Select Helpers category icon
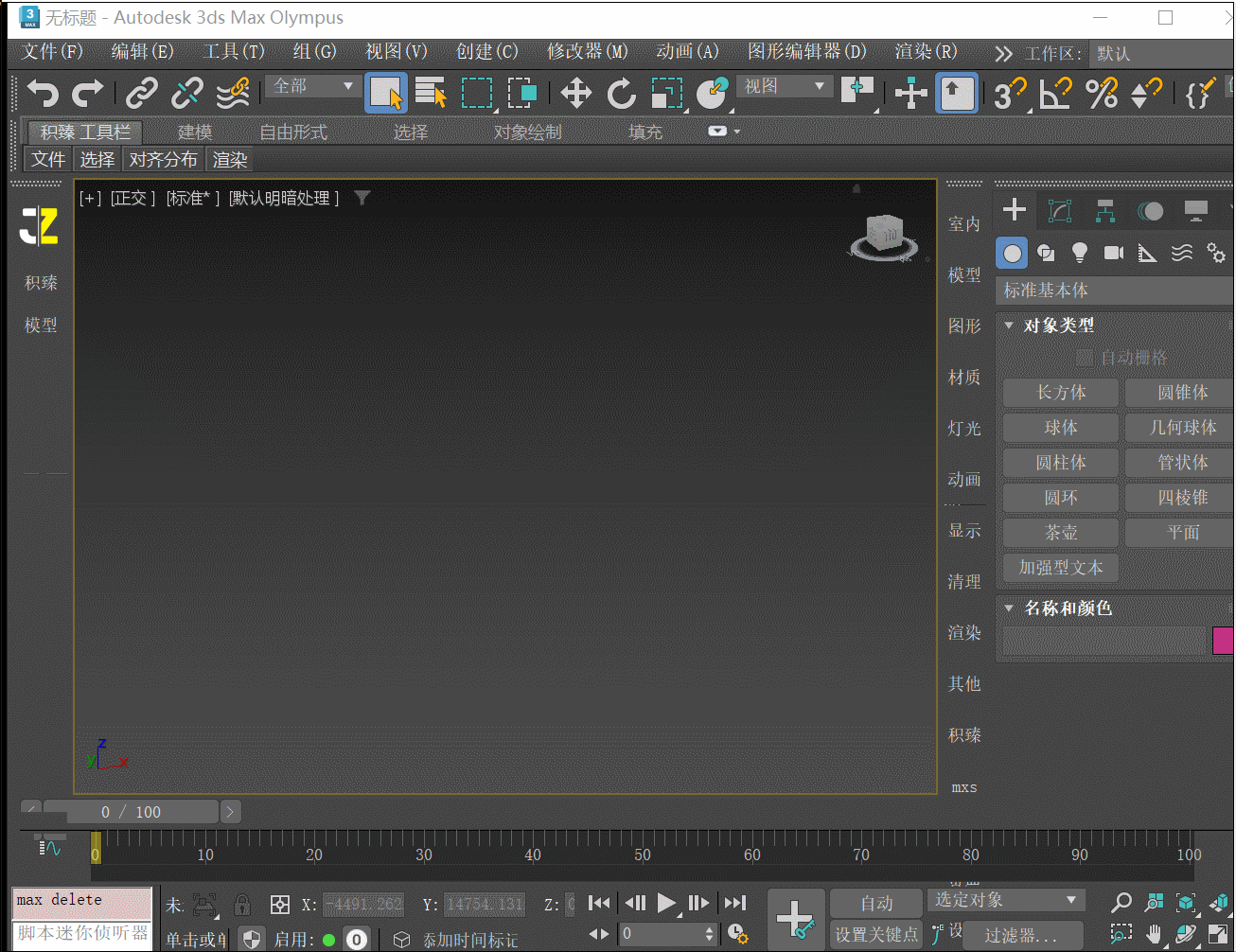 (x=1148, y=253)
